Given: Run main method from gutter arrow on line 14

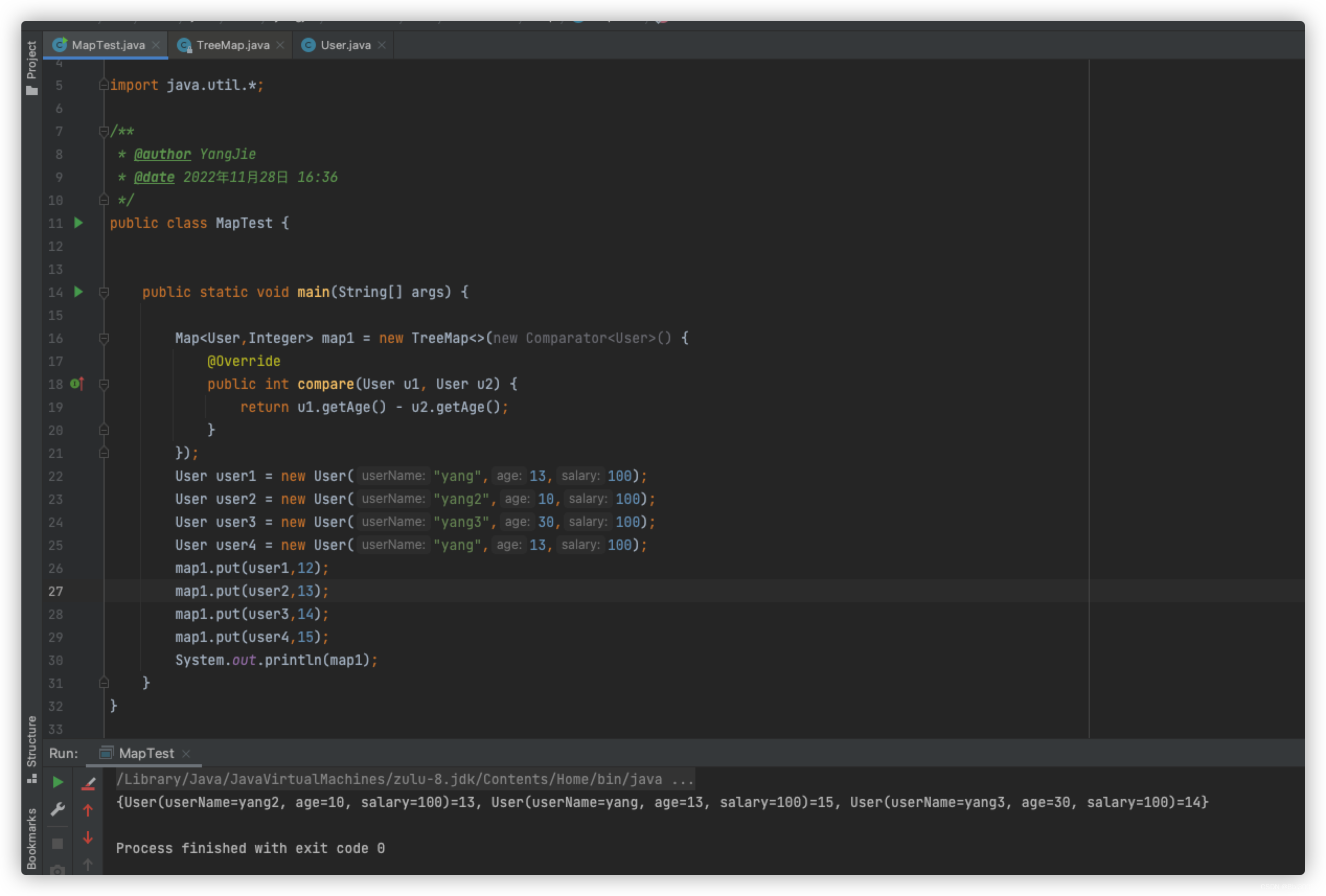Looking at the screenshot, I should pos(79,292).
